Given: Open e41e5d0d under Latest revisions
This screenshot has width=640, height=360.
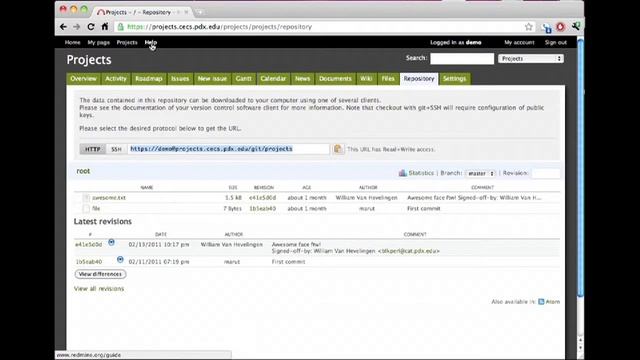Looking at the screenshot, I should 88,244.
